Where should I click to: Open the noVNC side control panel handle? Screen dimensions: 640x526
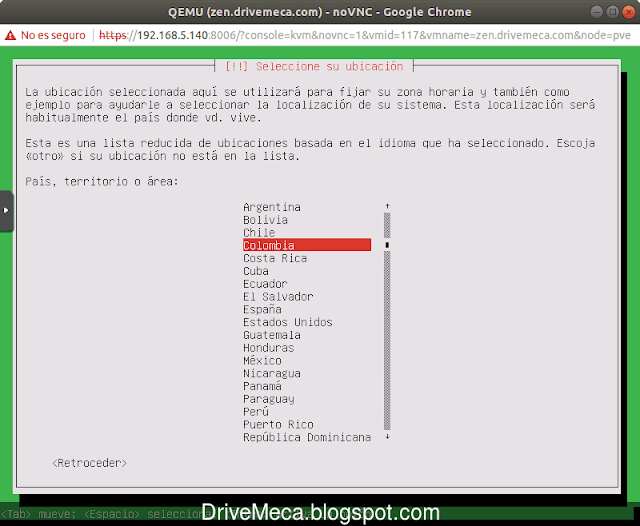coord(6,211)
